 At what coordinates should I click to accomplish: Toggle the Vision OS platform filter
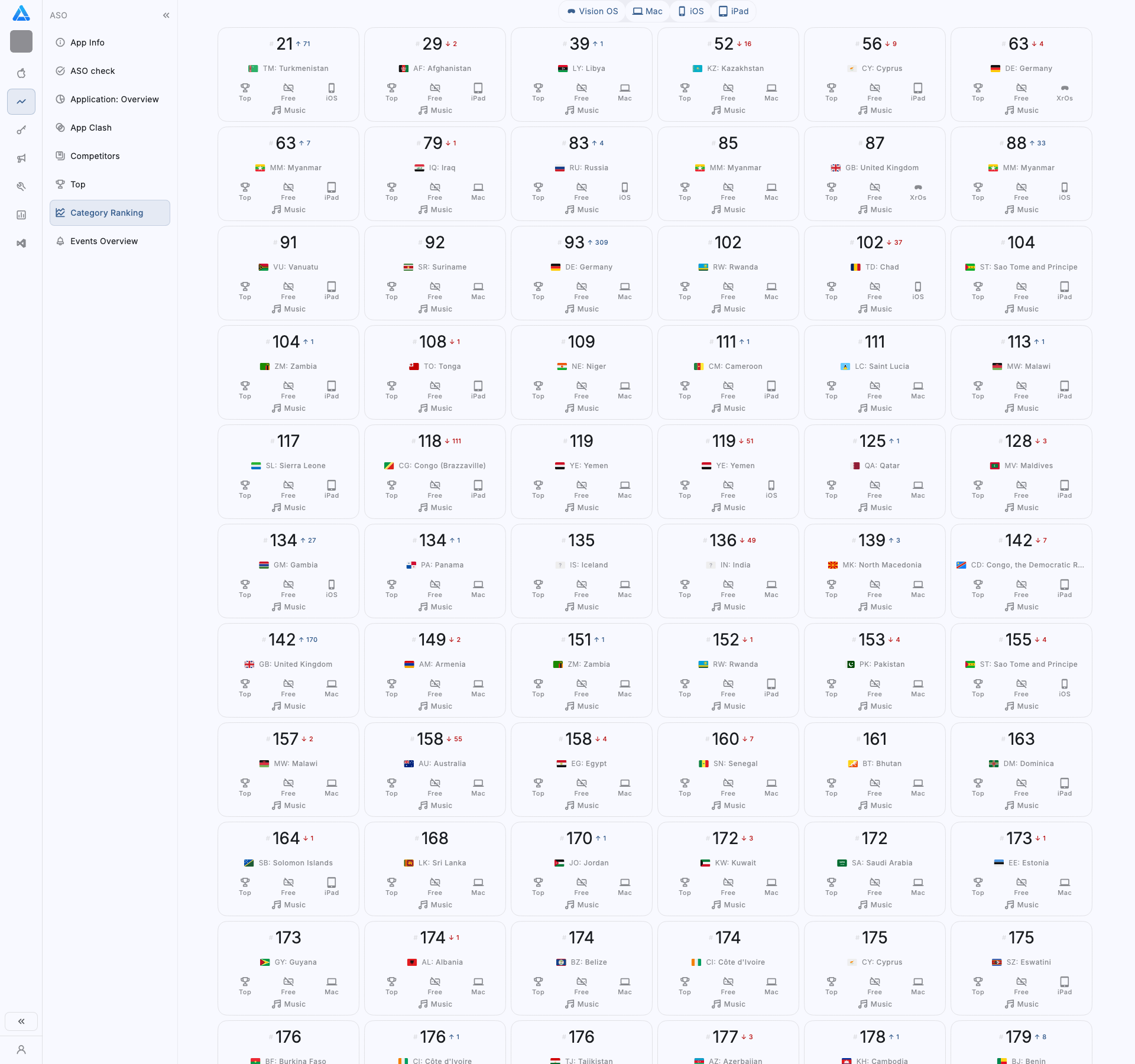[x=592, y=11]
